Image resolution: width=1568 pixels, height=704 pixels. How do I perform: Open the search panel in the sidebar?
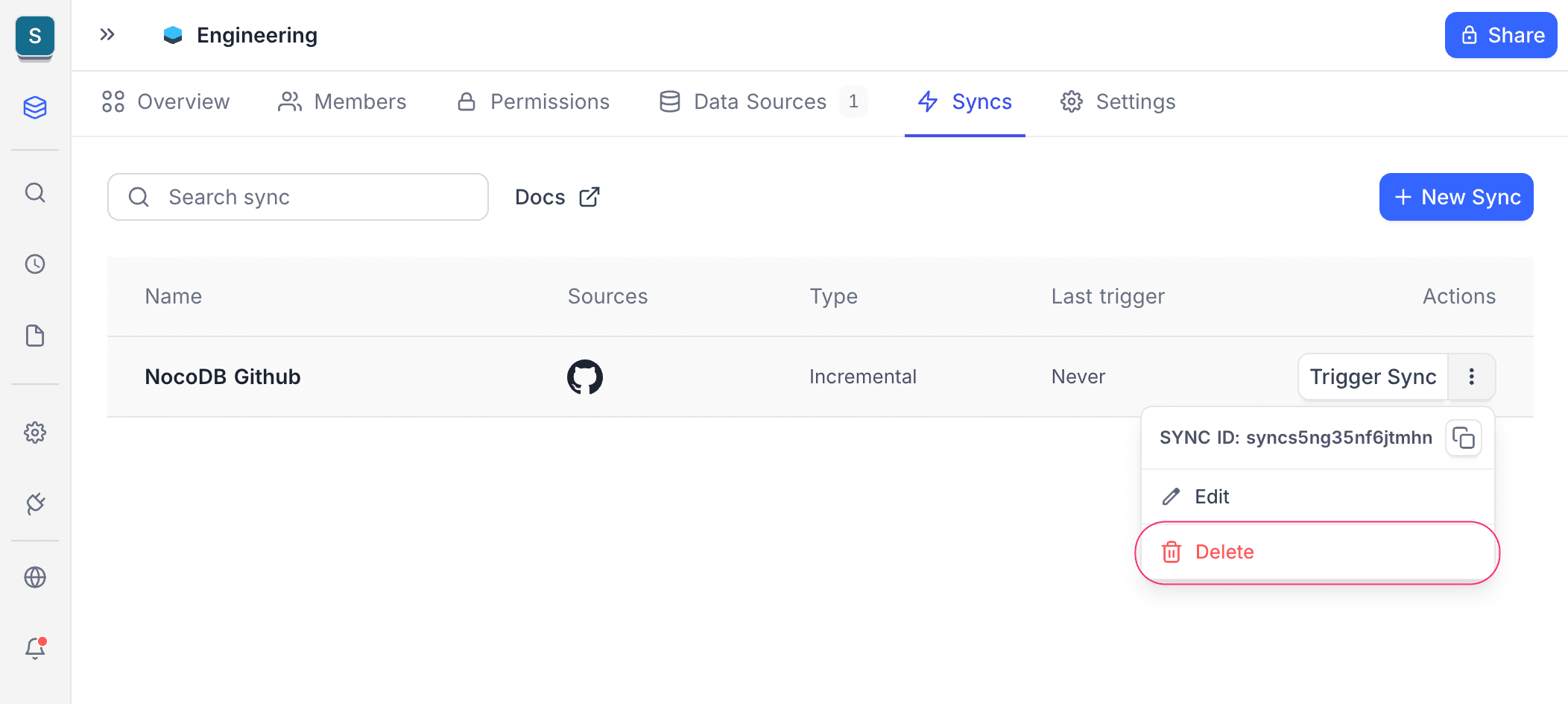[x=35, y=192]
